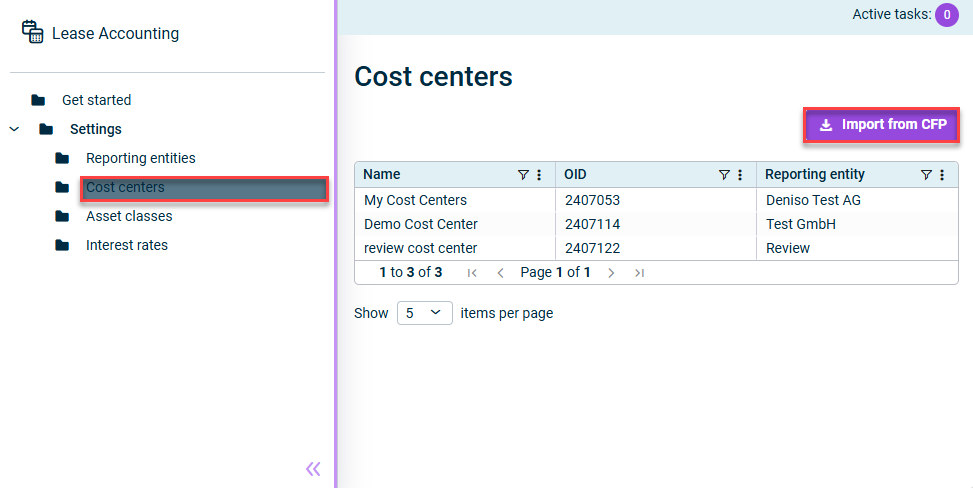Click the Lease Accounting calendar icon

click(x=33, y=33)
